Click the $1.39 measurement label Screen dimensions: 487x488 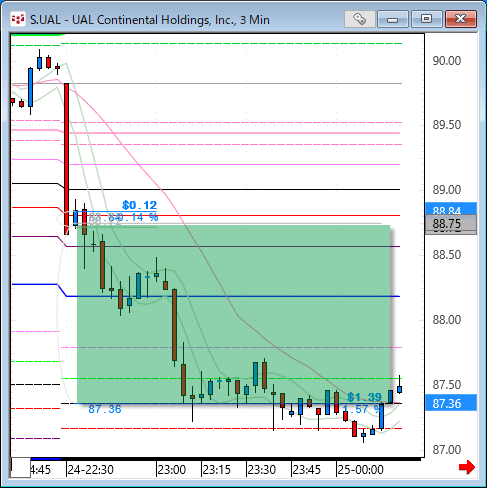364,397
